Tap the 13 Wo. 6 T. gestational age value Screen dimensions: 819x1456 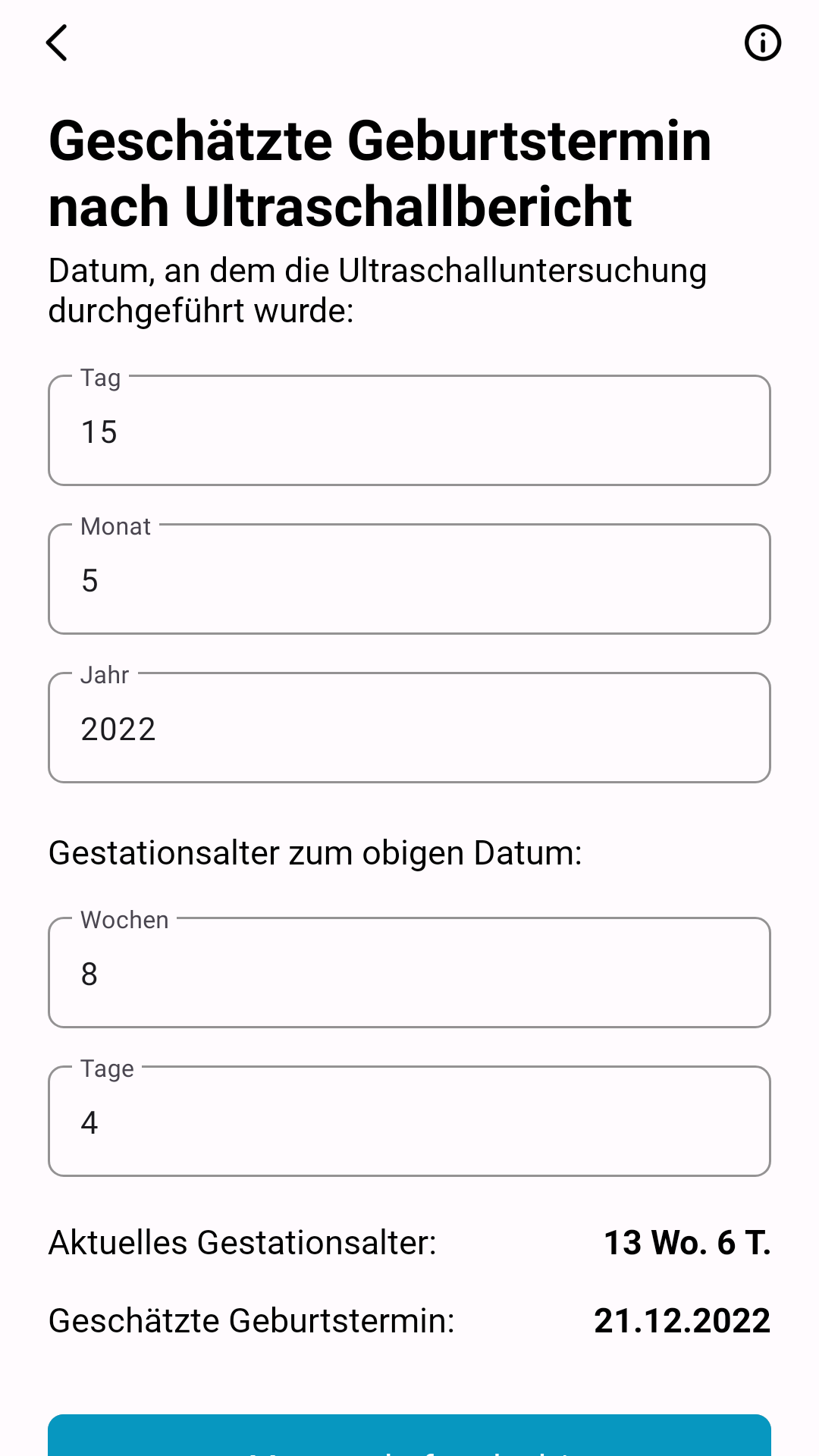click(687, 1243)
